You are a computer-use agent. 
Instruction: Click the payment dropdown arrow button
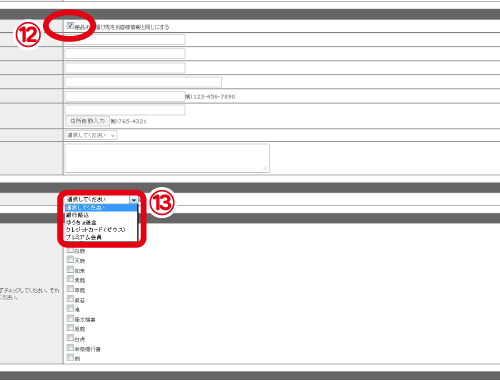[134, 200]
